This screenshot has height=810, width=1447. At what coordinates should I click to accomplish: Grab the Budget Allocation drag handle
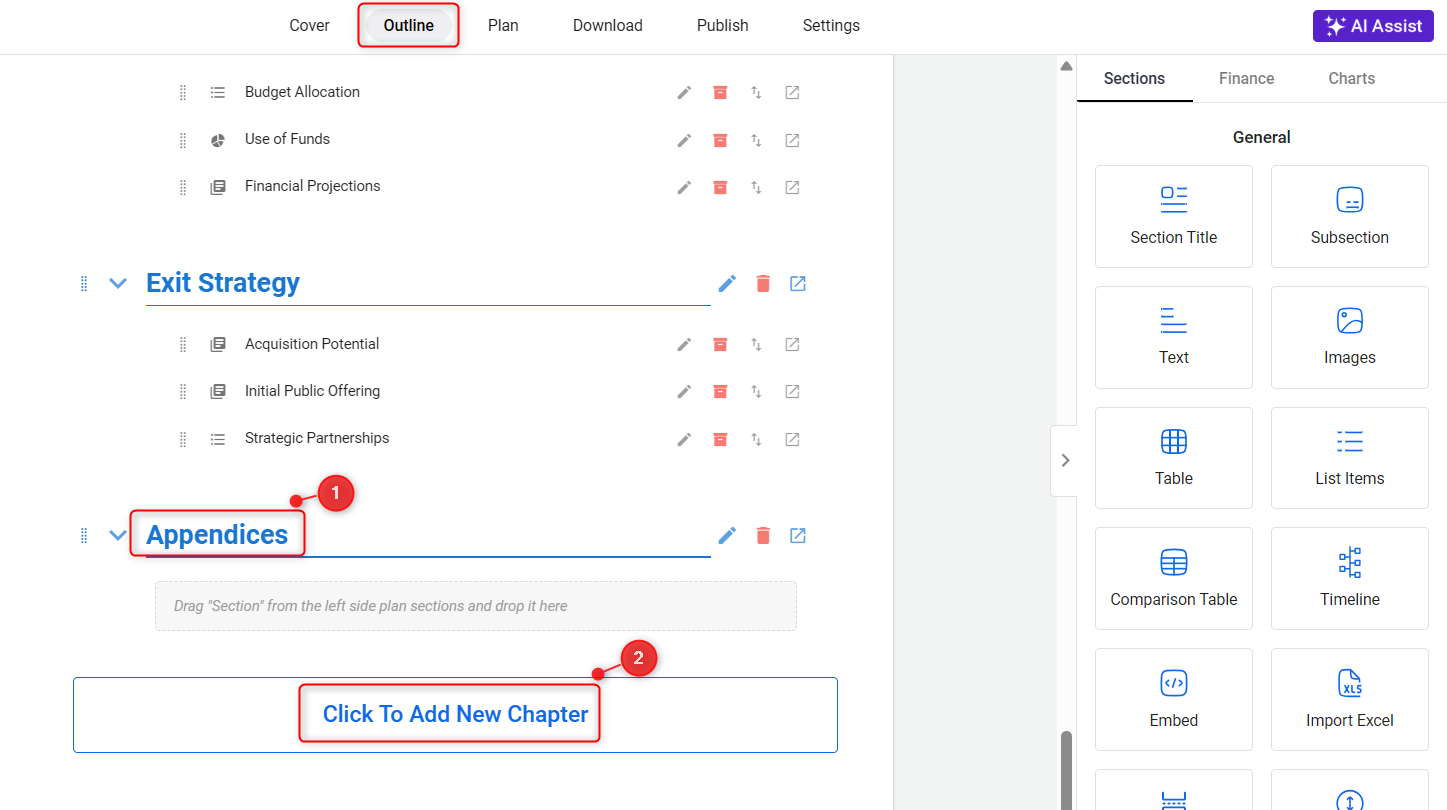pyautogui.click(x=183, y=92)
